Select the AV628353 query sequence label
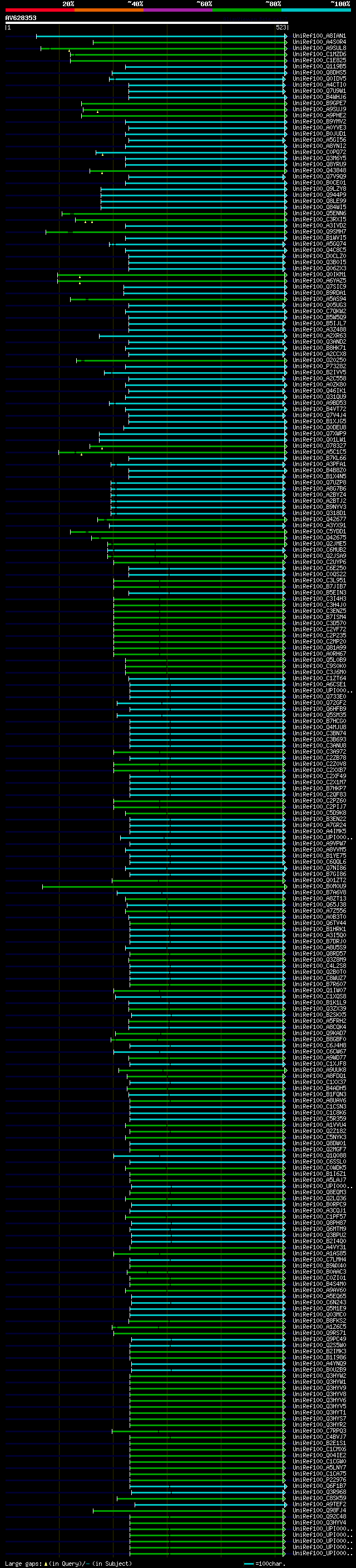Image resolution: width=356 pixels, height=1568 pixels. click(21, 18)
